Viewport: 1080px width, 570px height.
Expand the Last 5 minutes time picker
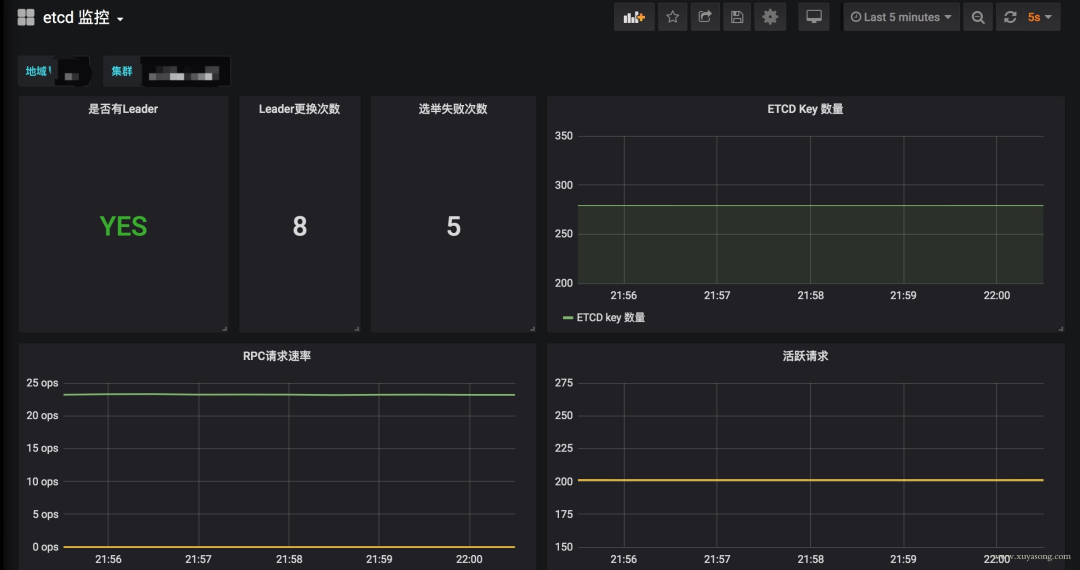901,17
